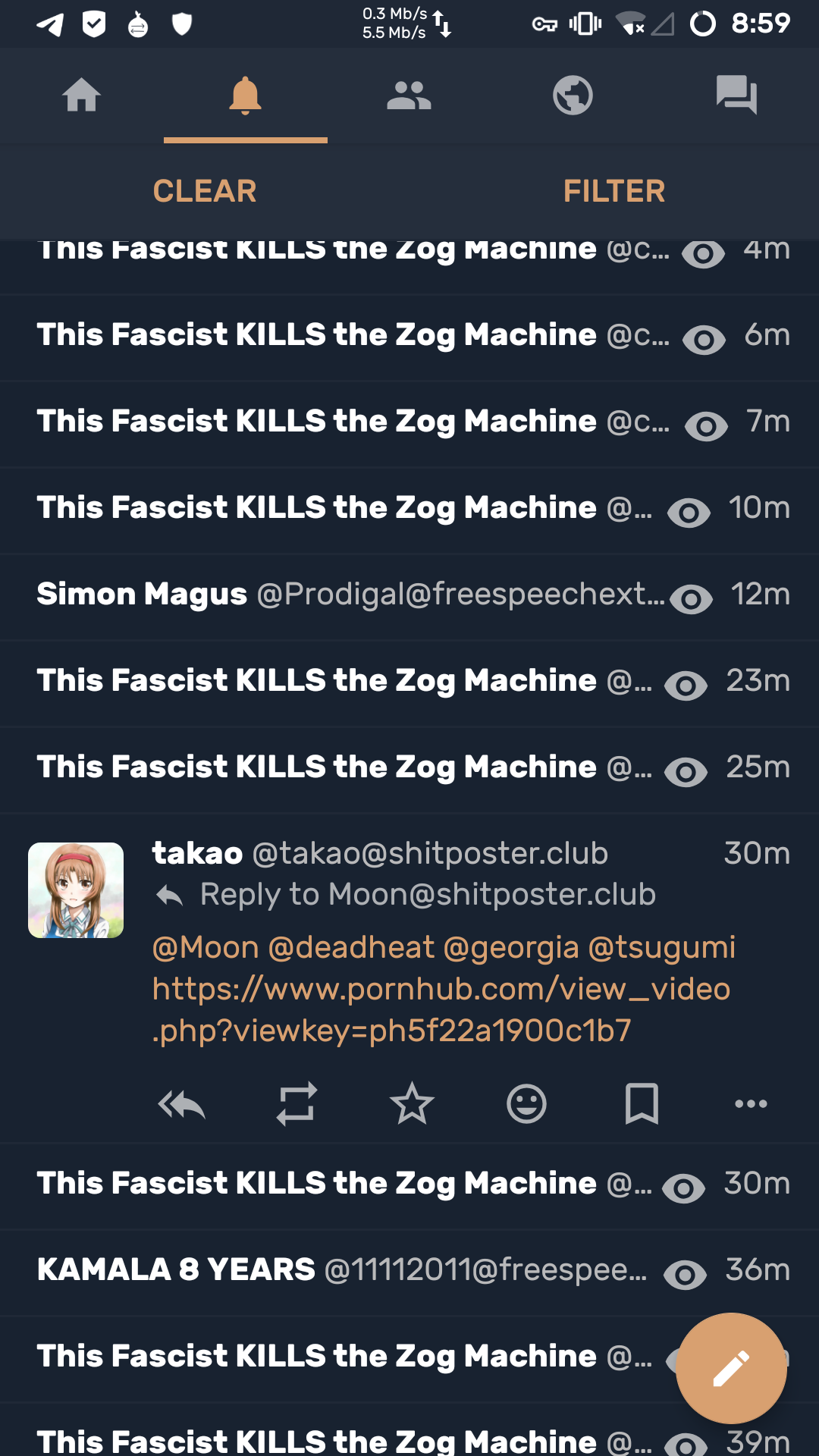Add emoji reaction to takao's post

(x=526, y=1104)
